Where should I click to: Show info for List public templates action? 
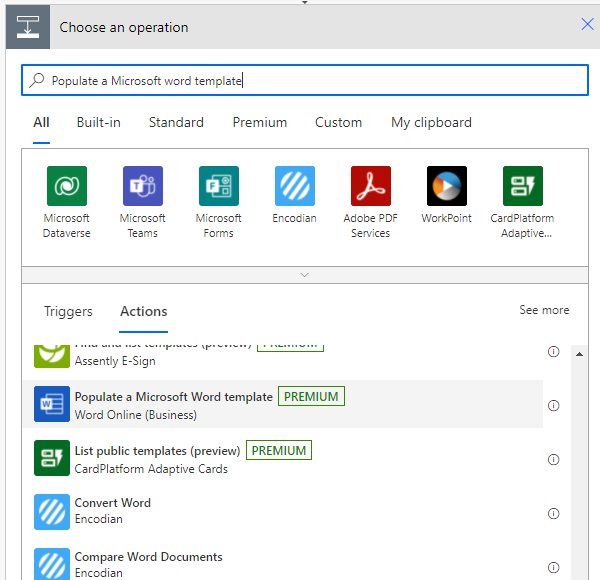pyautogui.click(x=553, y=459)
